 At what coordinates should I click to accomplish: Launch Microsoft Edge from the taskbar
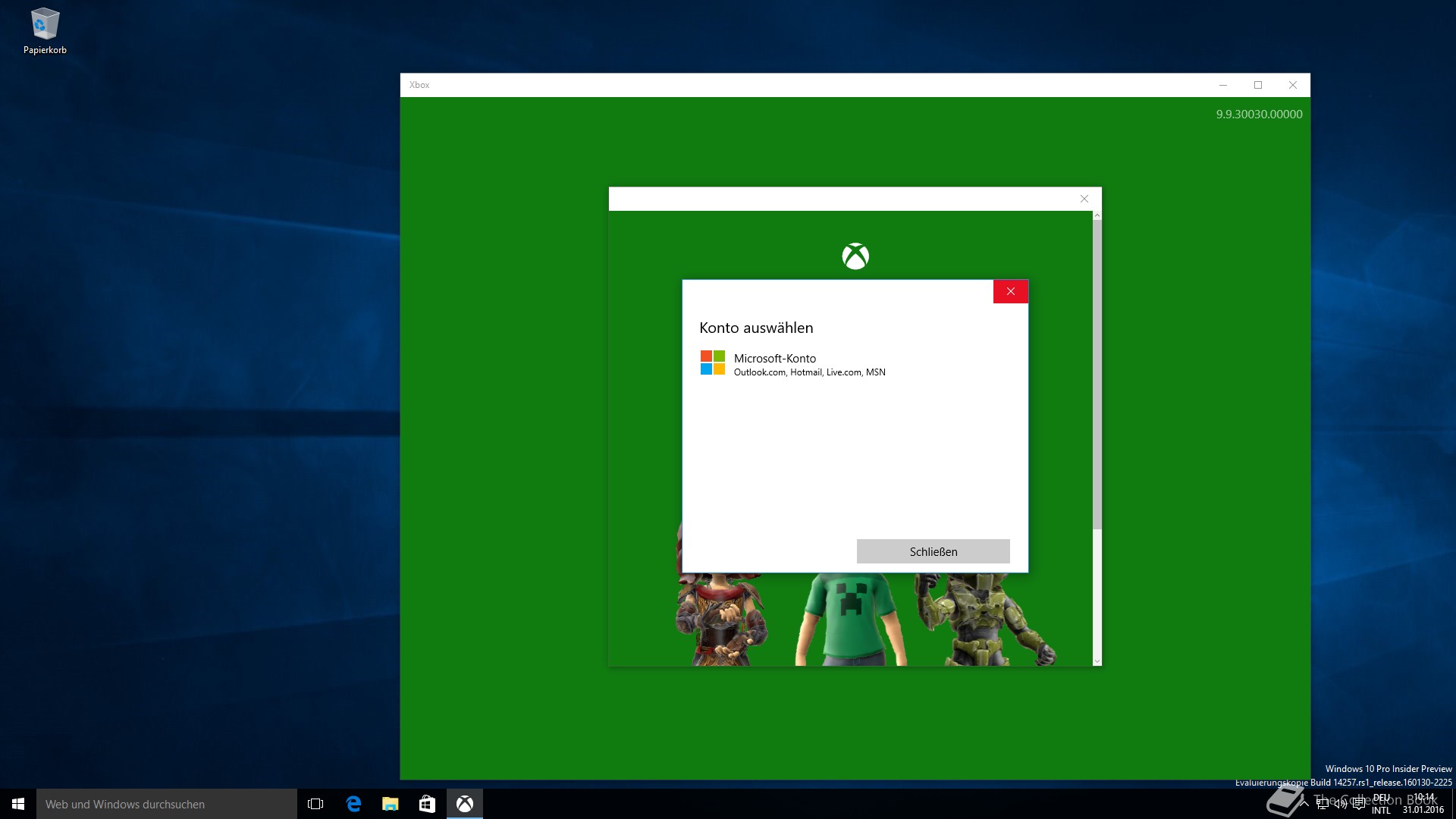click(x=353, y=804)
